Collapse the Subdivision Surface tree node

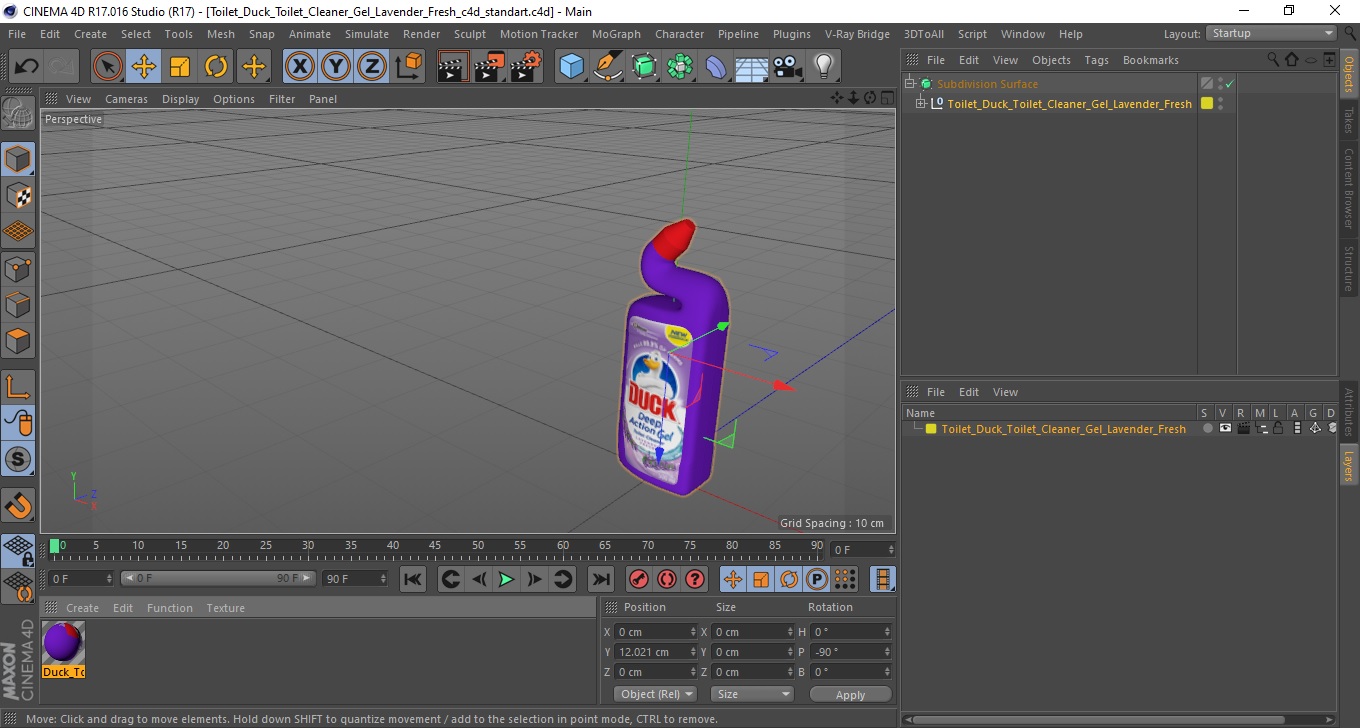pyautogui.click(x=909, y=84)
